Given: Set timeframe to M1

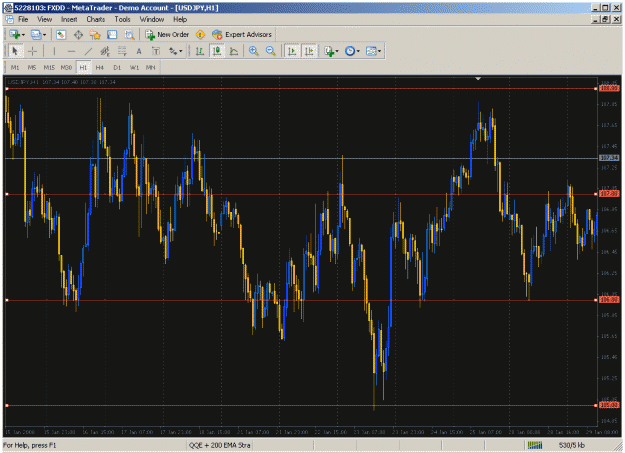Looking at the screenshot, I should click(x=15, y=67).
